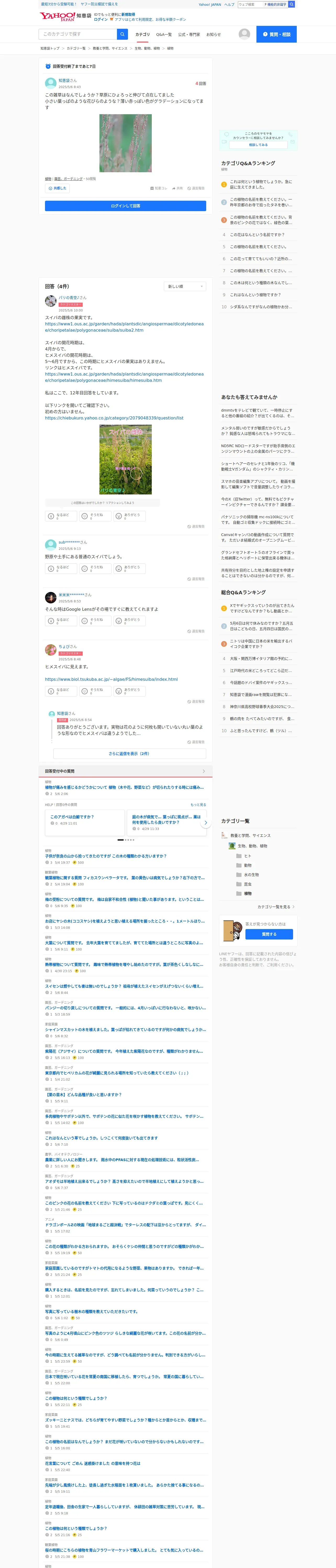The width and height of the screenshot is (336, 1568).
Task: Click the 共感した empathy button
Action: (57, 188)
